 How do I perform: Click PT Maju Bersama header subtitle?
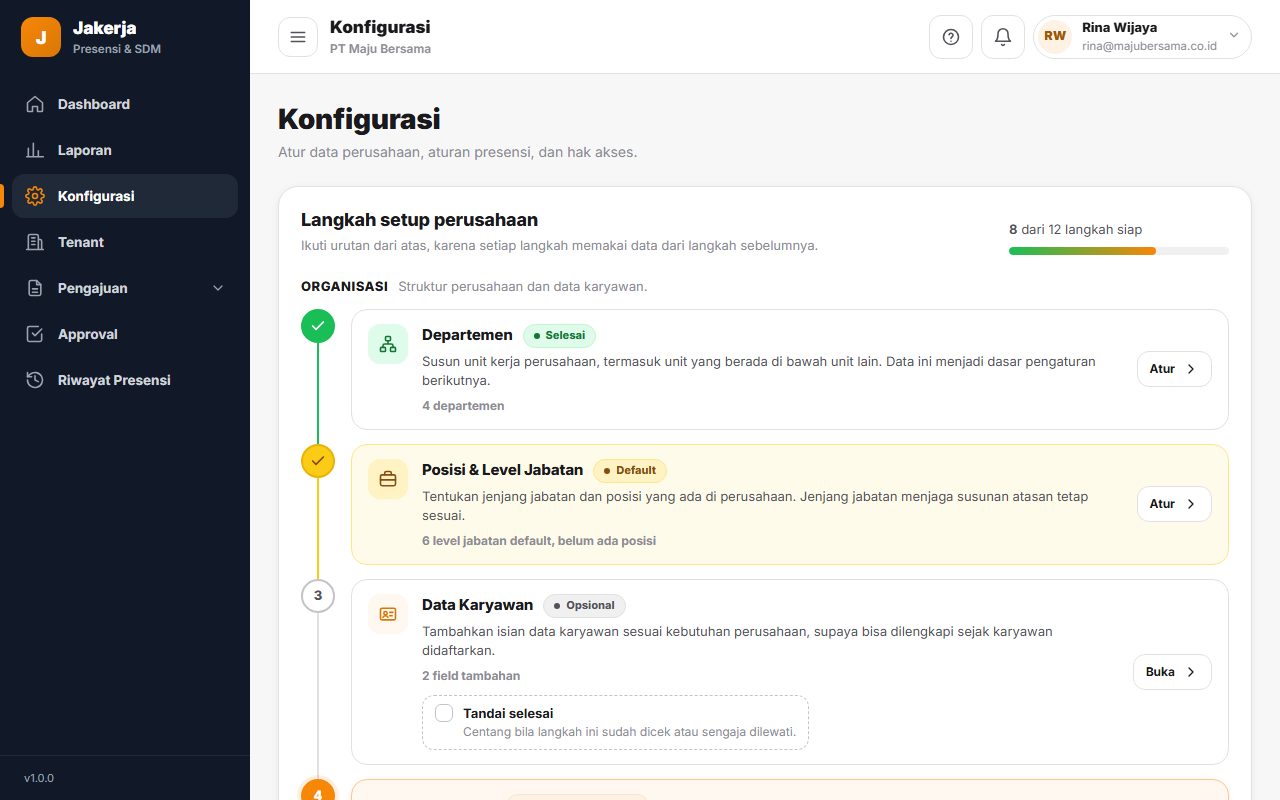click(x=380, y=48)
